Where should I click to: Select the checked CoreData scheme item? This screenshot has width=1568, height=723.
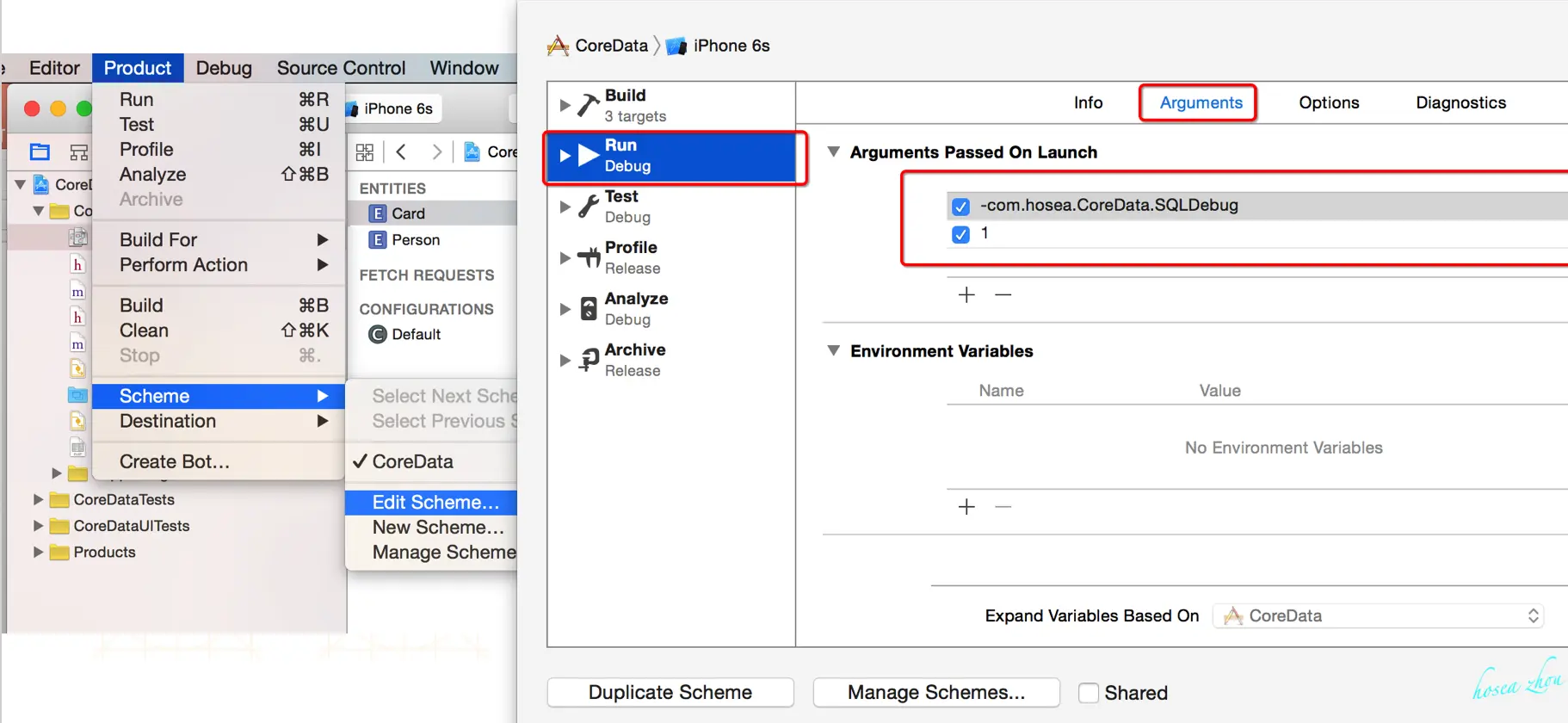coord(431,461)
